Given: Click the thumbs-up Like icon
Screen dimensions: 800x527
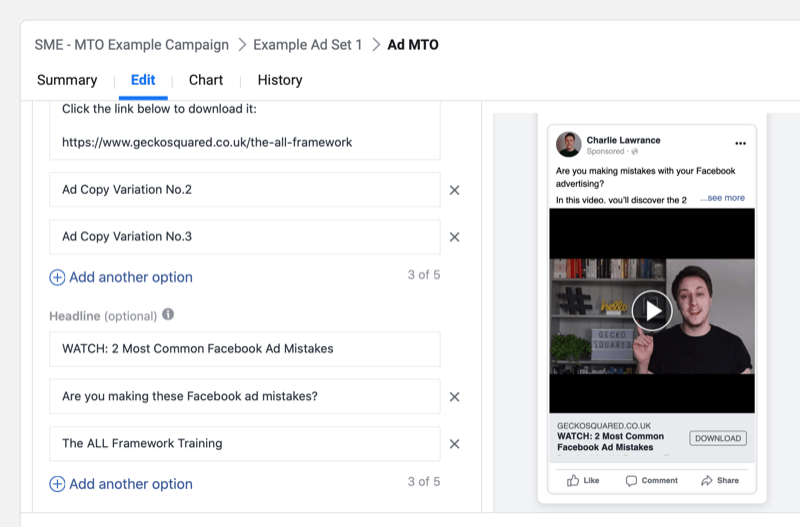Looking at the screenshot, I should [x=573, y=481].
